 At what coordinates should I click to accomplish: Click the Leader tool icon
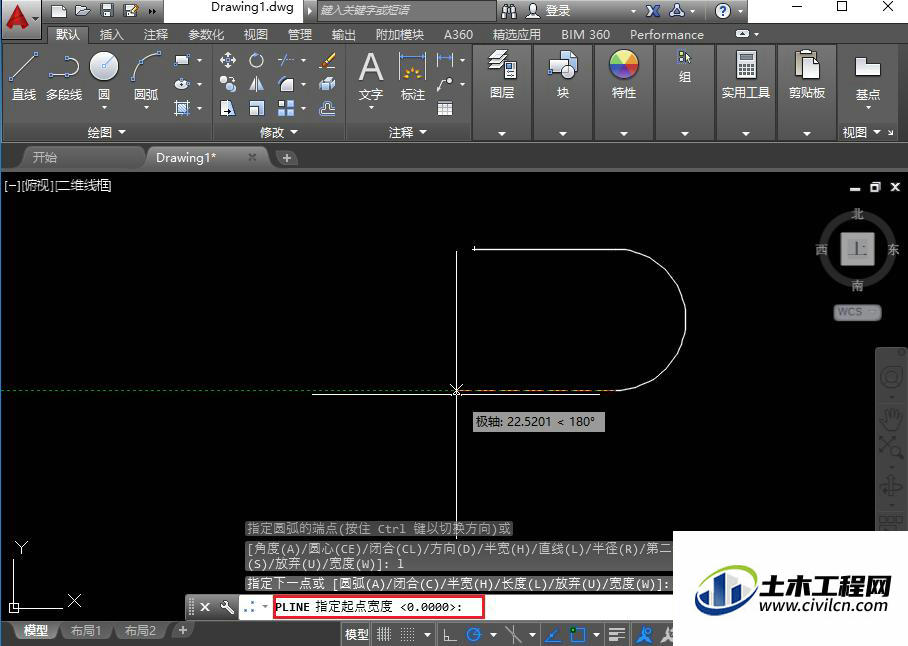[x=445, y=85]
